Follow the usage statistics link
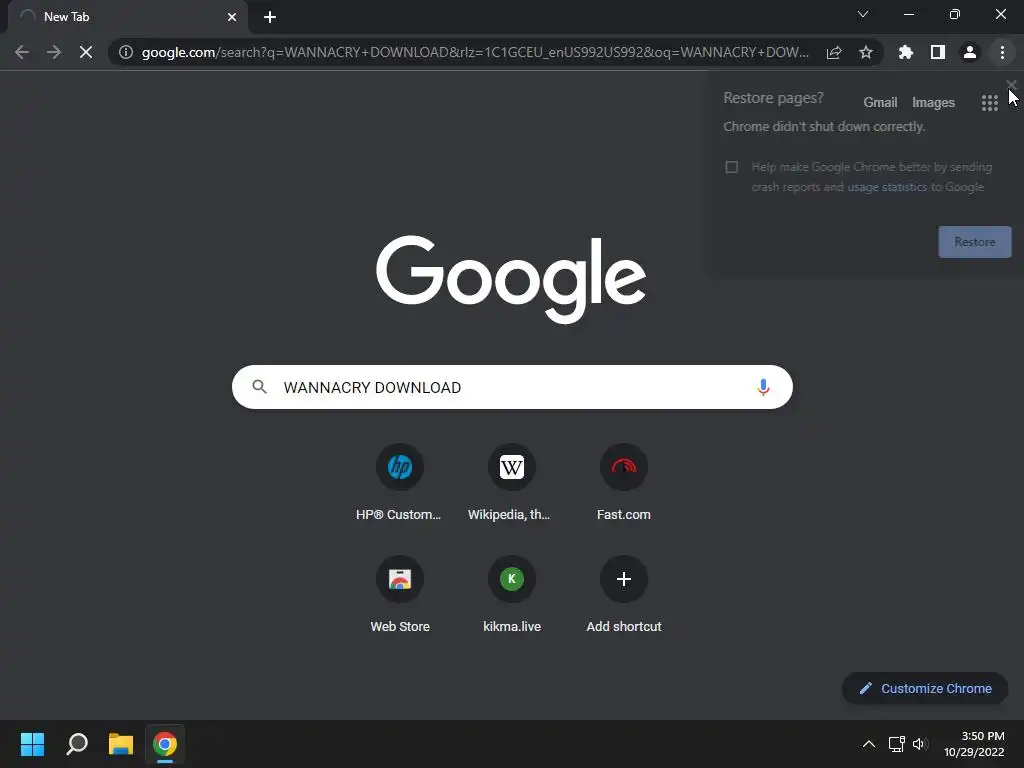 [x=887, y=187]
